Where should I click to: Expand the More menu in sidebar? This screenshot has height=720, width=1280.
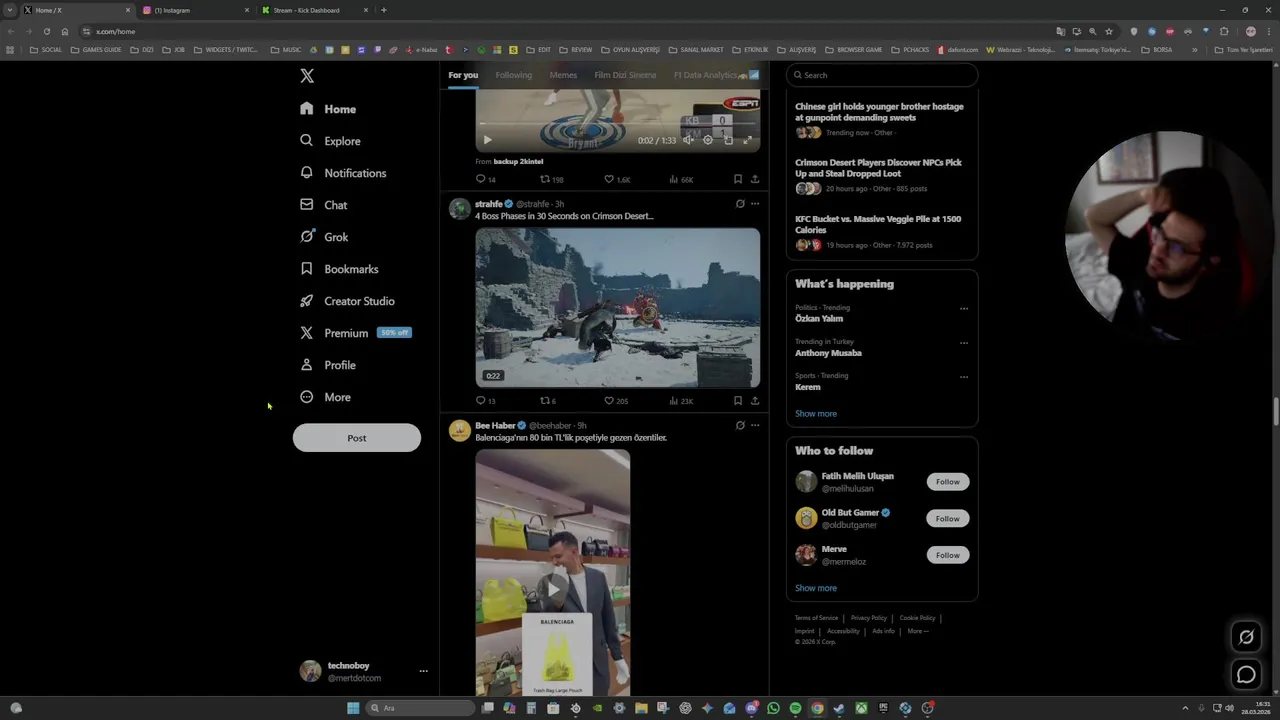[325, 397]
